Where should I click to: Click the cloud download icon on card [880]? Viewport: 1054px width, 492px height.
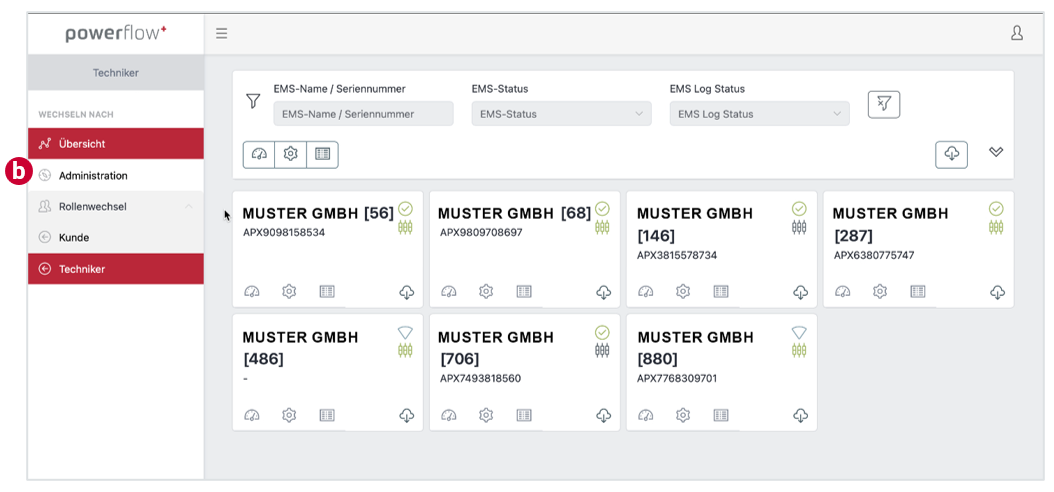800,415
